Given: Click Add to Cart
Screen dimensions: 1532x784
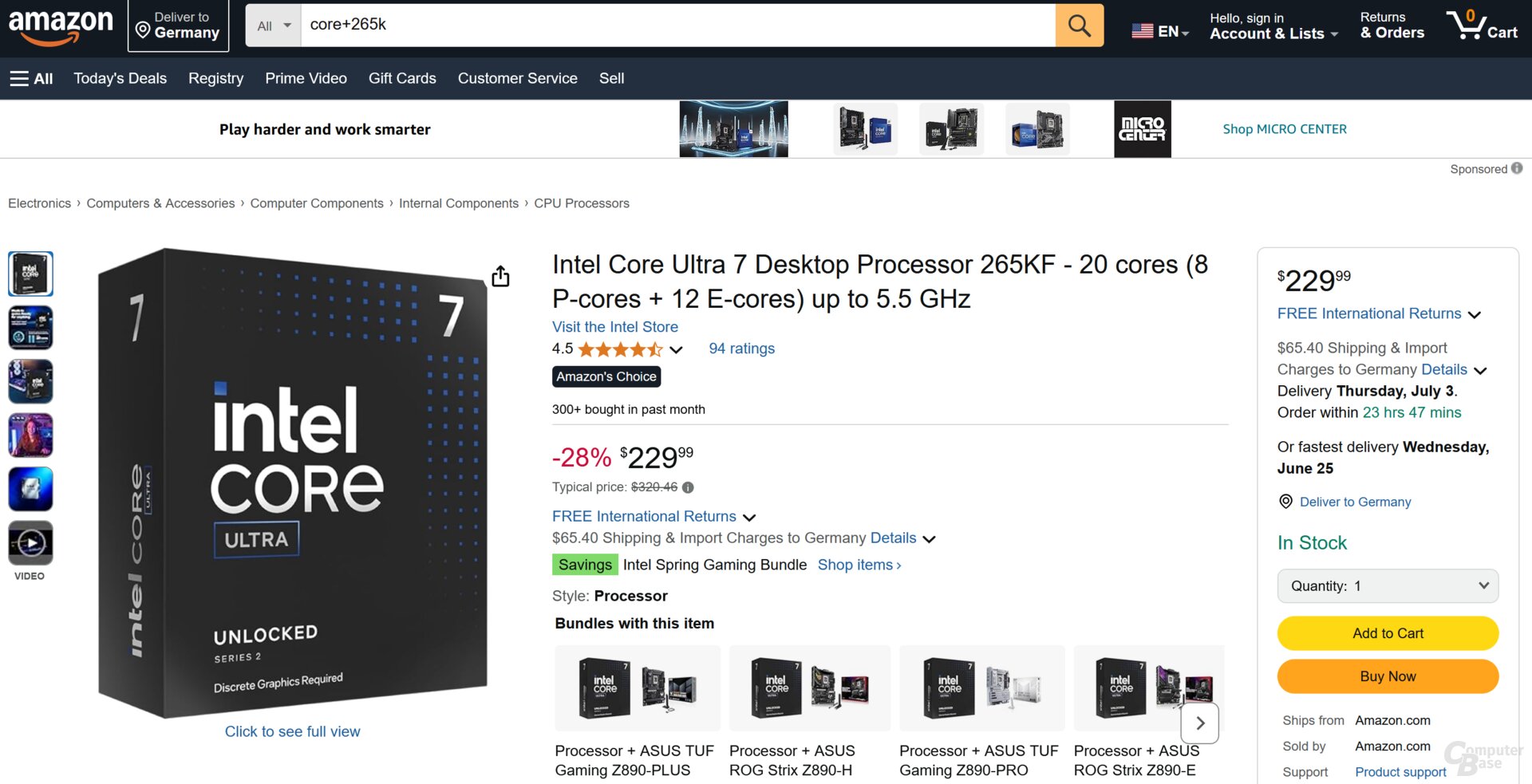Looking at the screenshot, I should pos(1388,633).
